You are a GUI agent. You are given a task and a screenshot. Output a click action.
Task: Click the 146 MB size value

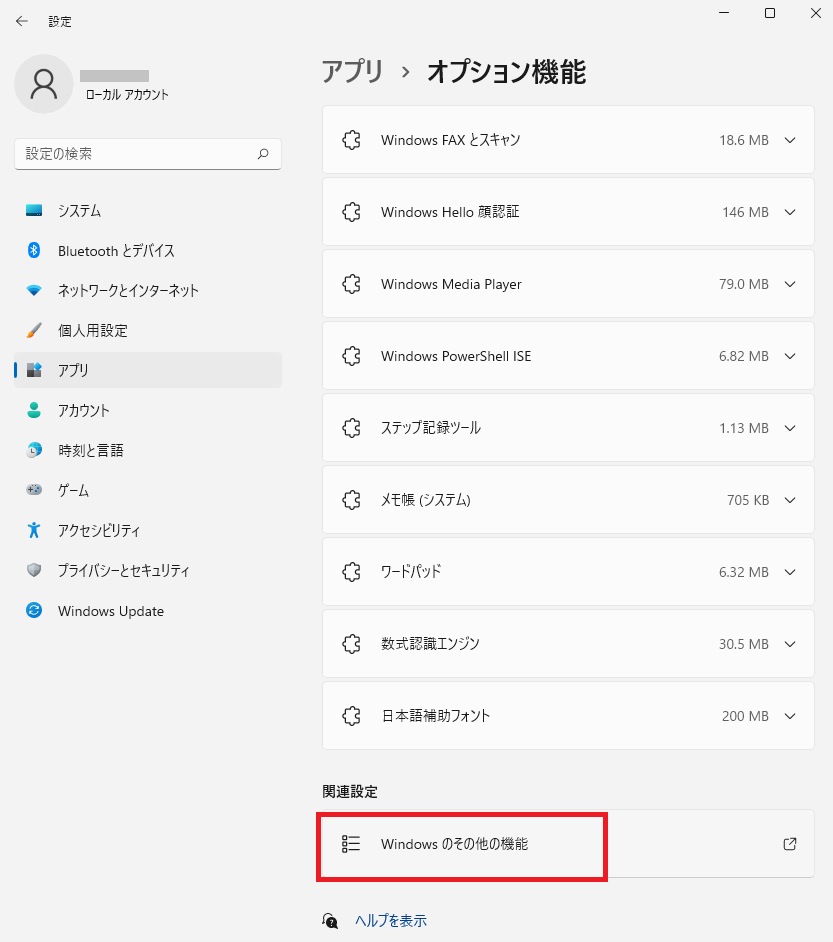point(745,212)
